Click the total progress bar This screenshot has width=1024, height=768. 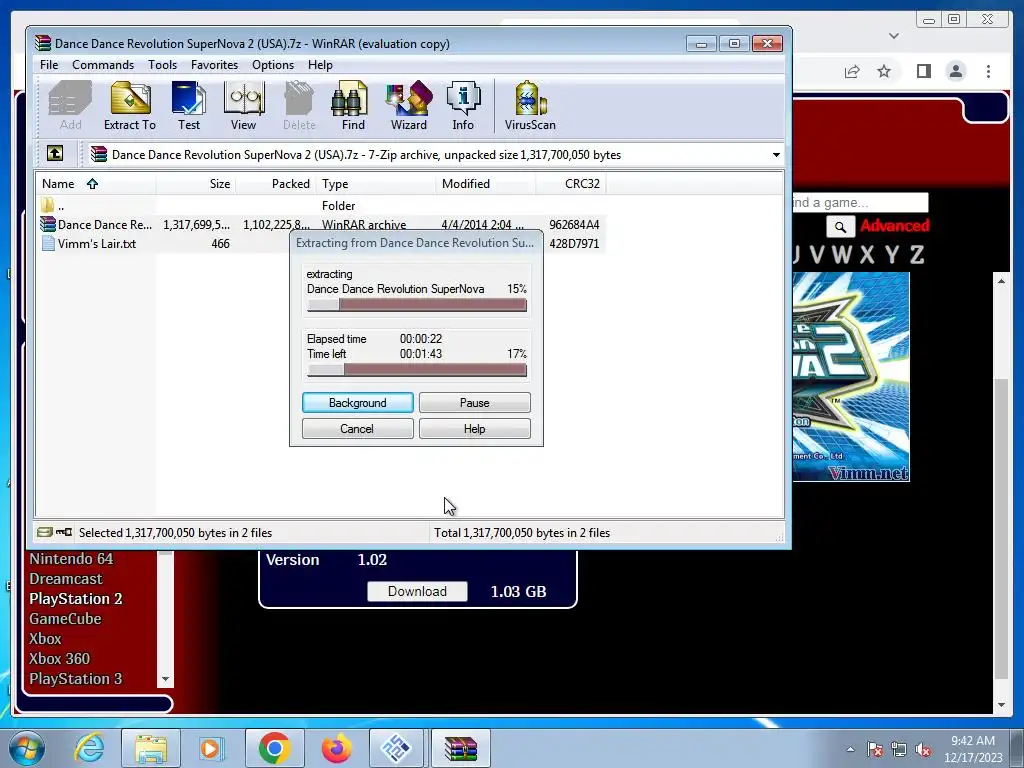(417, 370)
